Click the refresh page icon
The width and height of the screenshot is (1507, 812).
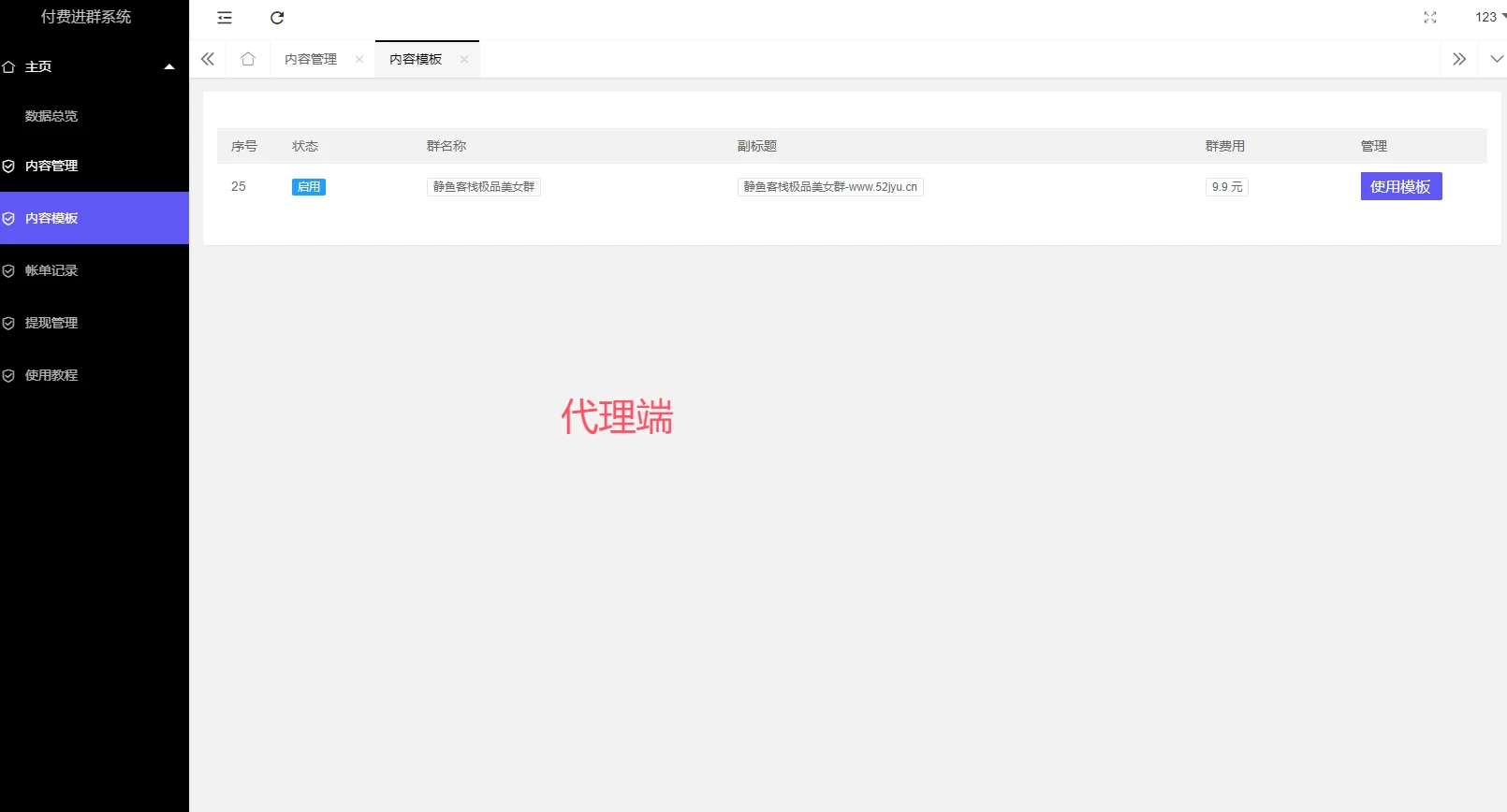(x=277, y=18)
